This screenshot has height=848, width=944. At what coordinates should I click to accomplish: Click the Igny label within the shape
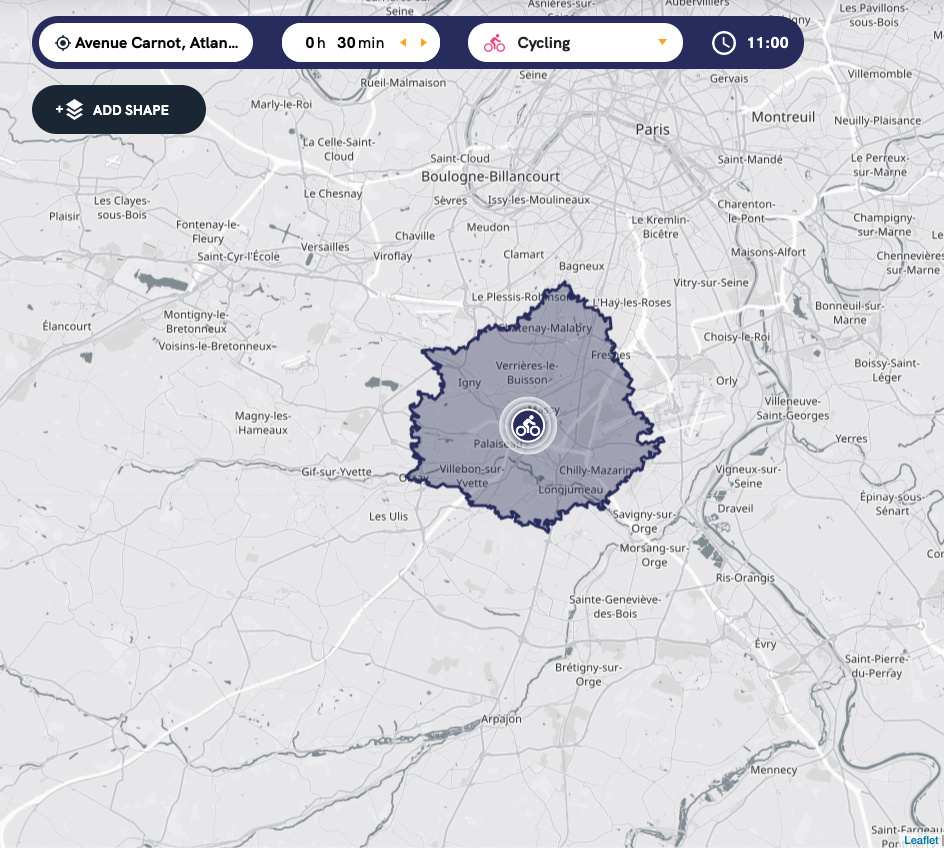click(x=470, y=383)
